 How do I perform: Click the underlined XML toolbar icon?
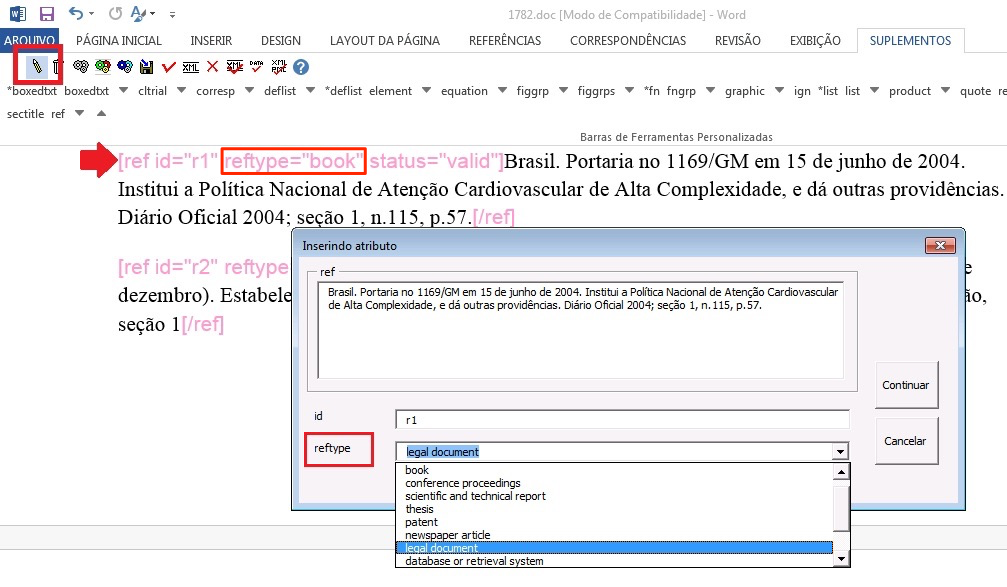click(190, 68)
